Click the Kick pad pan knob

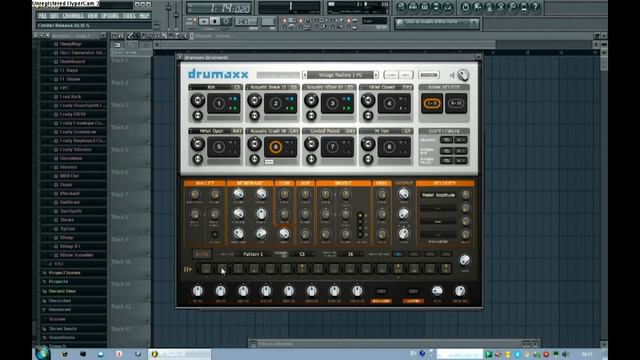(198, 116)
